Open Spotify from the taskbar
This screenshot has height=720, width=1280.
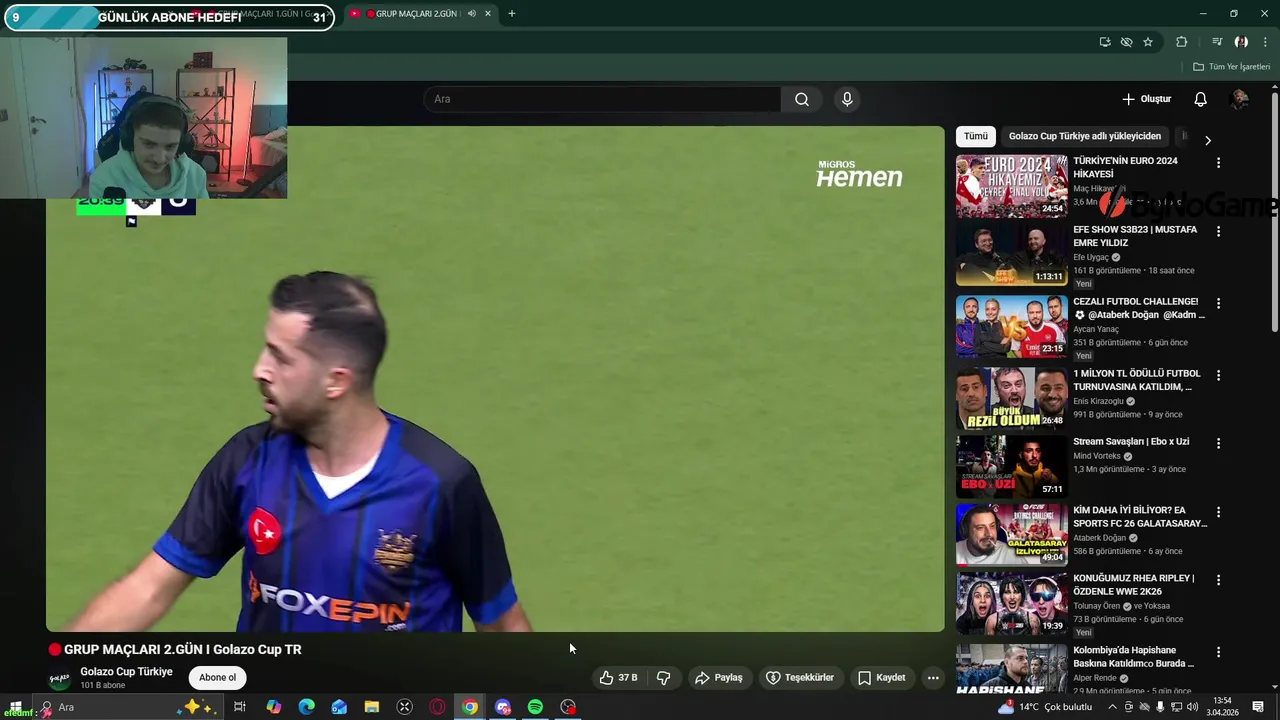(x=535, y=707)
